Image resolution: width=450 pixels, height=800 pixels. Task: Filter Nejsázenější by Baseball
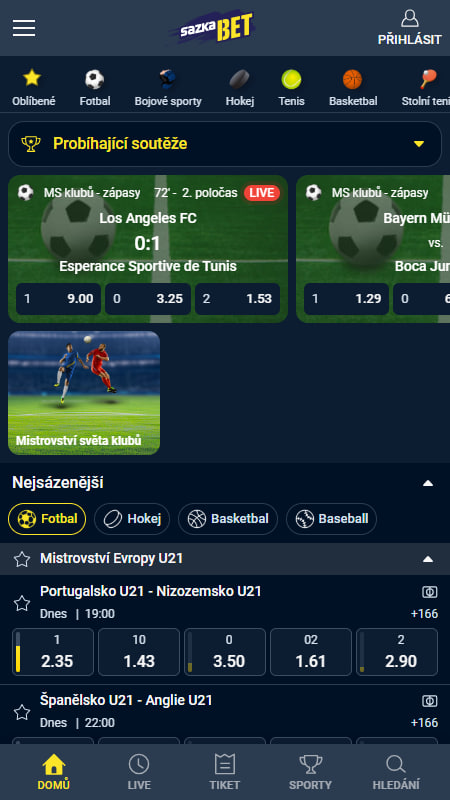332,519
